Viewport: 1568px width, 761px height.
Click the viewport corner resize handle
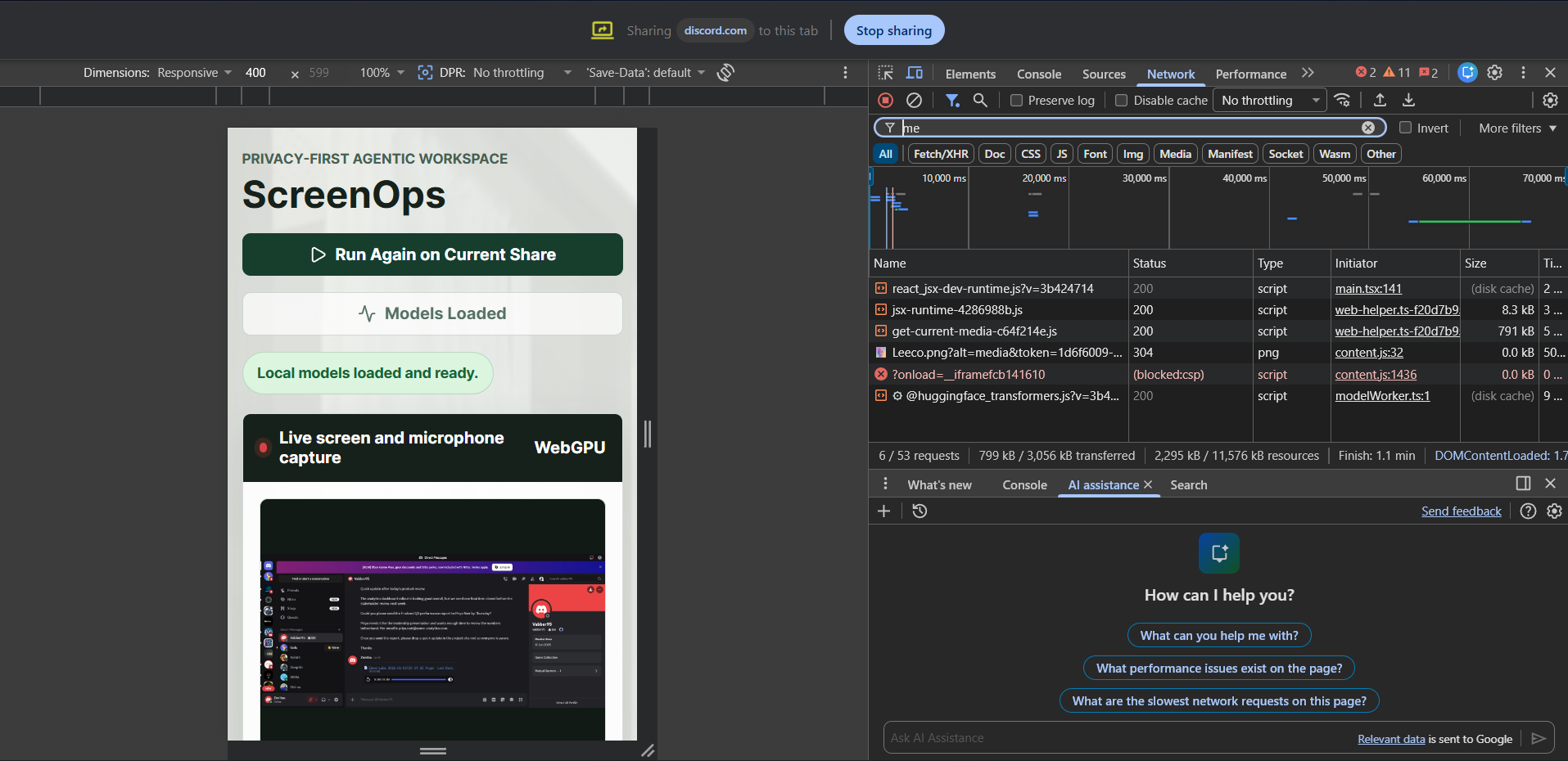point(648,750)
